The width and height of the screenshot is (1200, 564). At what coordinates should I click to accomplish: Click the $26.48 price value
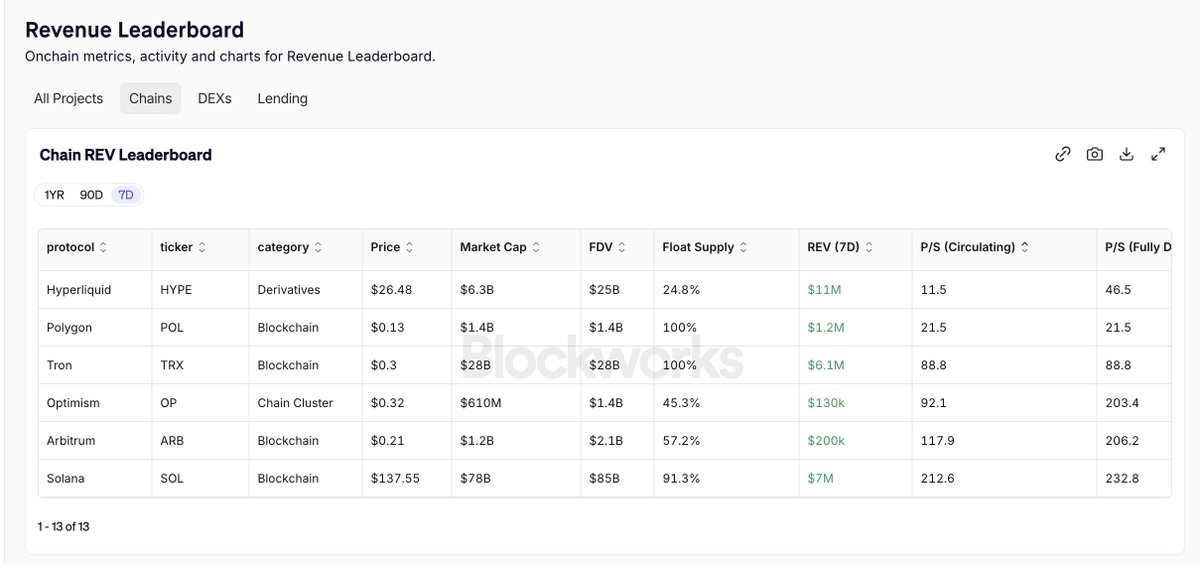point(391,290)
